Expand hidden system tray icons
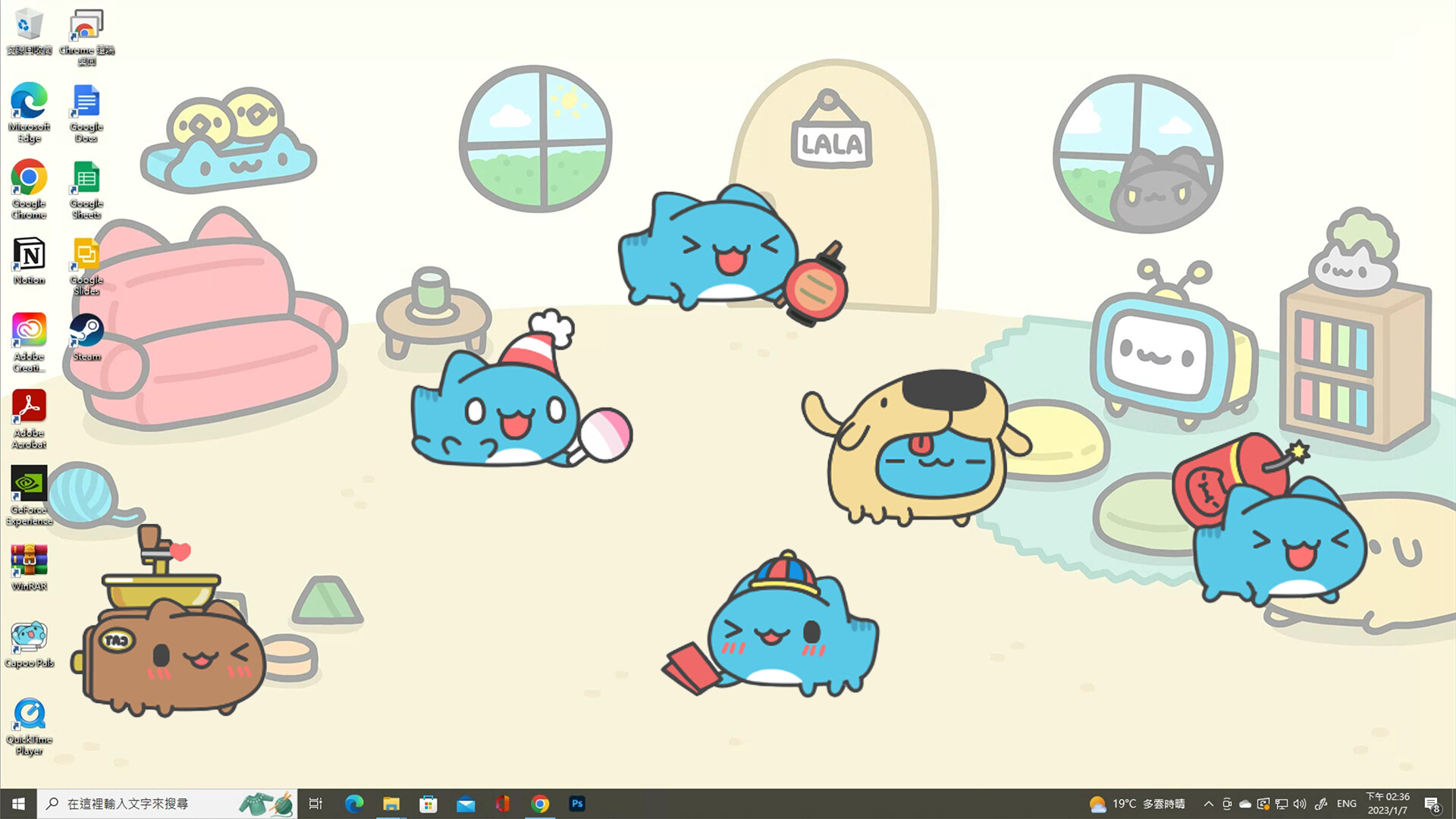 click(x=1208, y=803)
